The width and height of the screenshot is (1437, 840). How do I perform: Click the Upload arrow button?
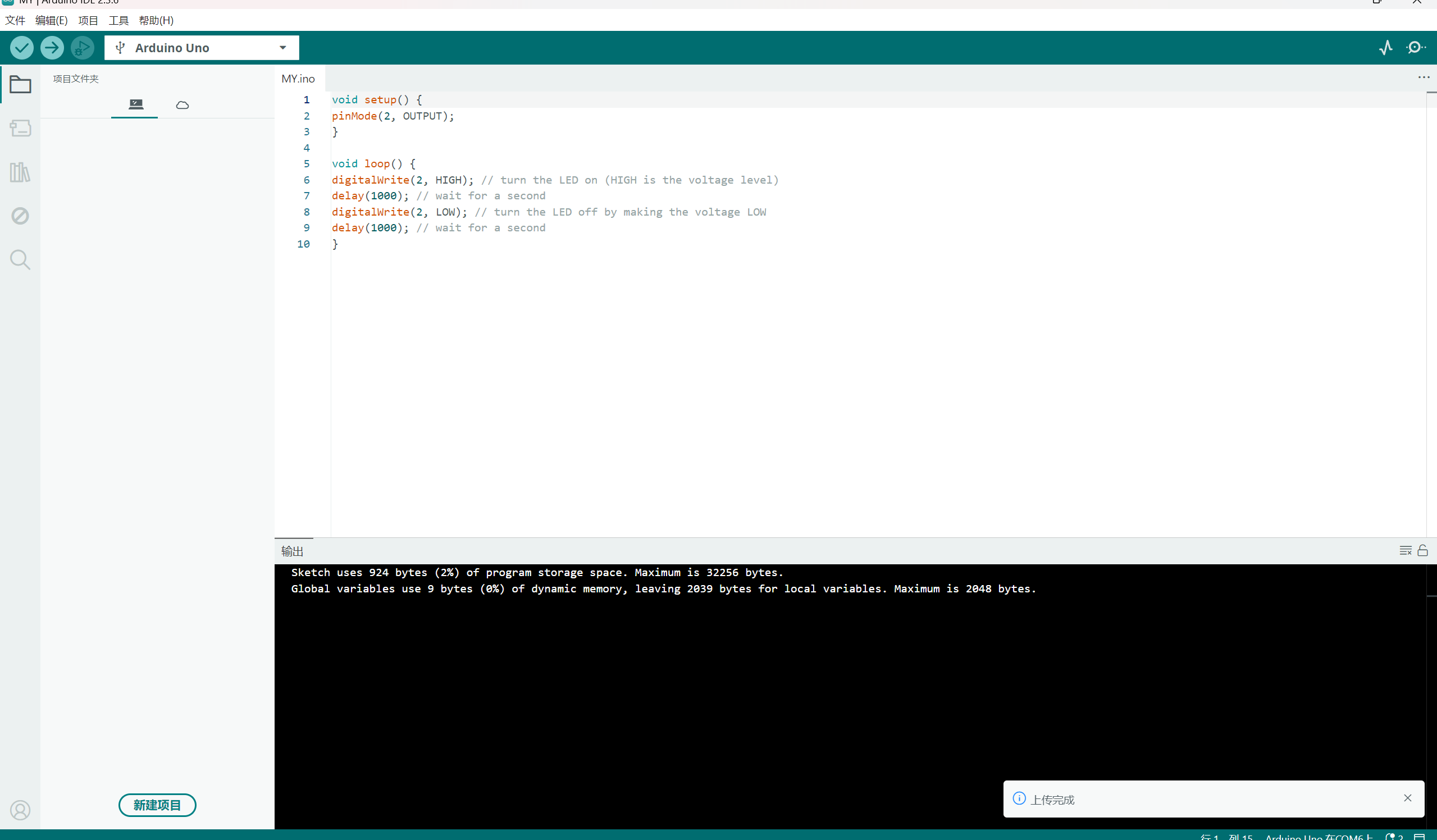52,48
